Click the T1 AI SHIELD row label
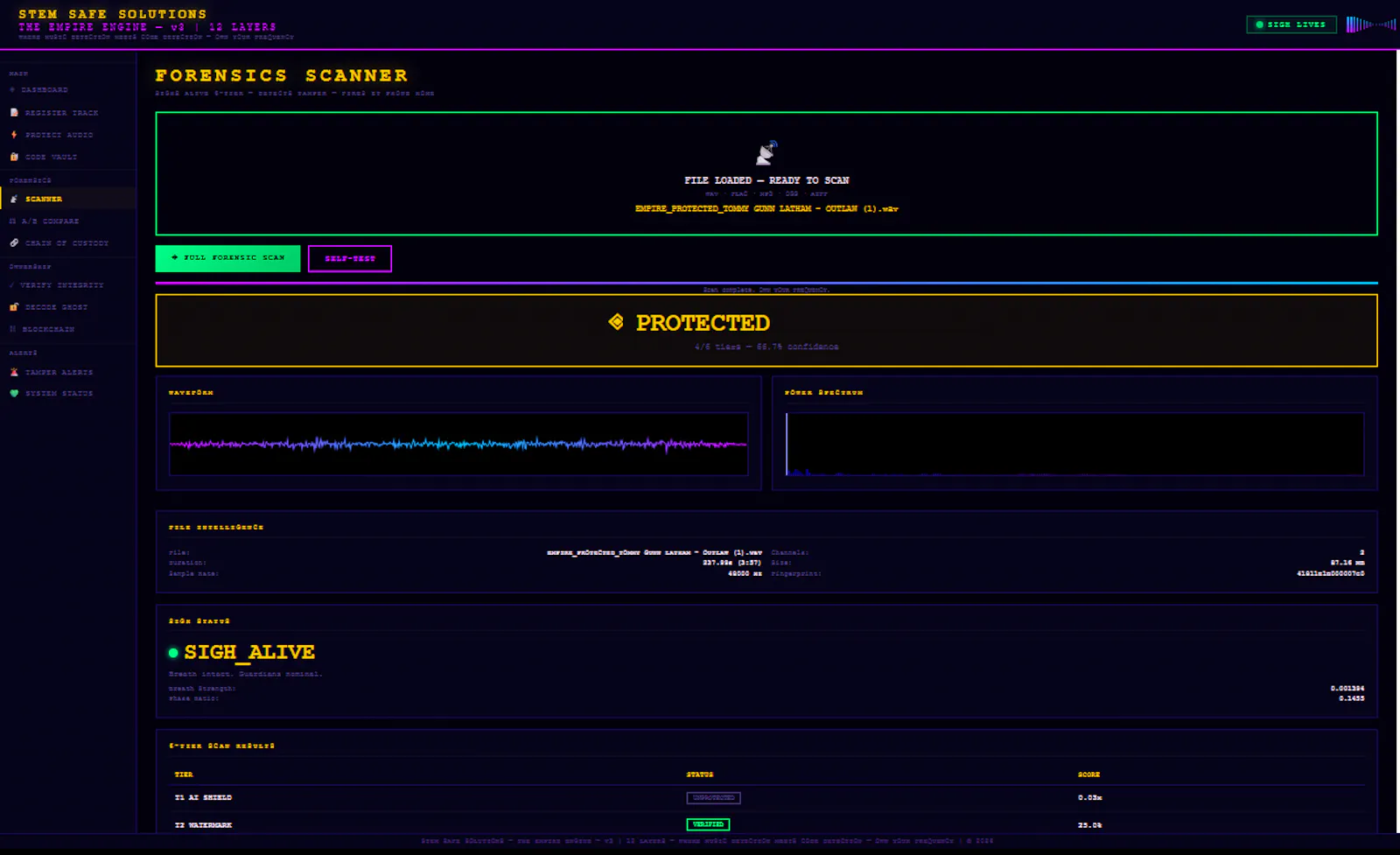The width and height of the screenshot is (1400, 855). pos(203,798)
